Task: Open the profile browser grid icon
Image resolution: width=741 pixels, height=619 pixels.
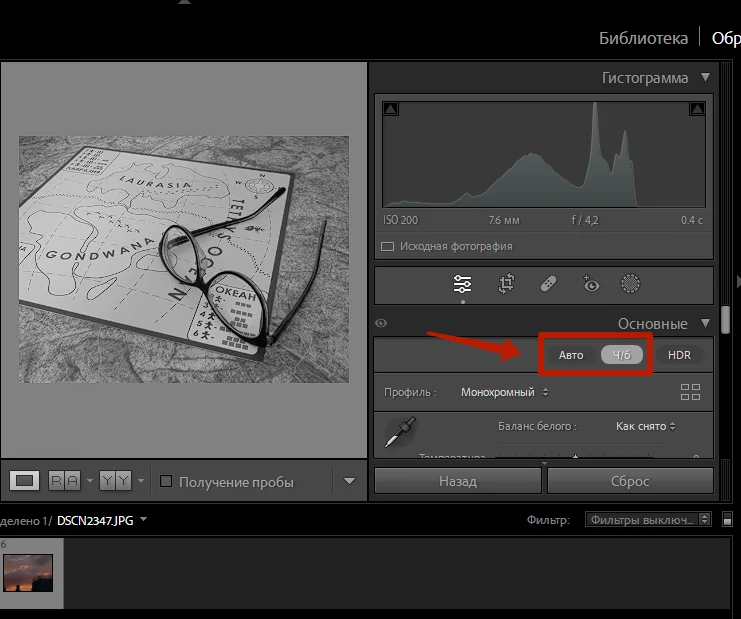Action: (690, 392)
